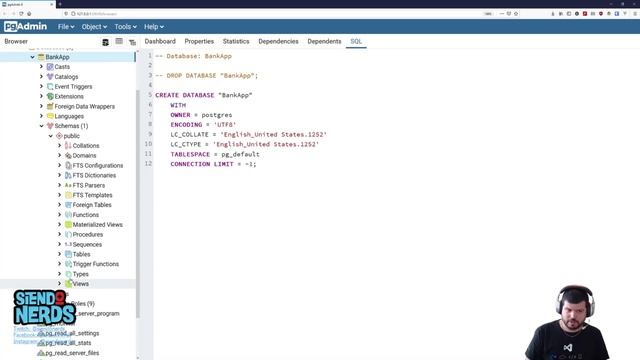Screen dimensions: 640x360
Task: Collapse the public schema node
Action: click(x=51, y=136)
